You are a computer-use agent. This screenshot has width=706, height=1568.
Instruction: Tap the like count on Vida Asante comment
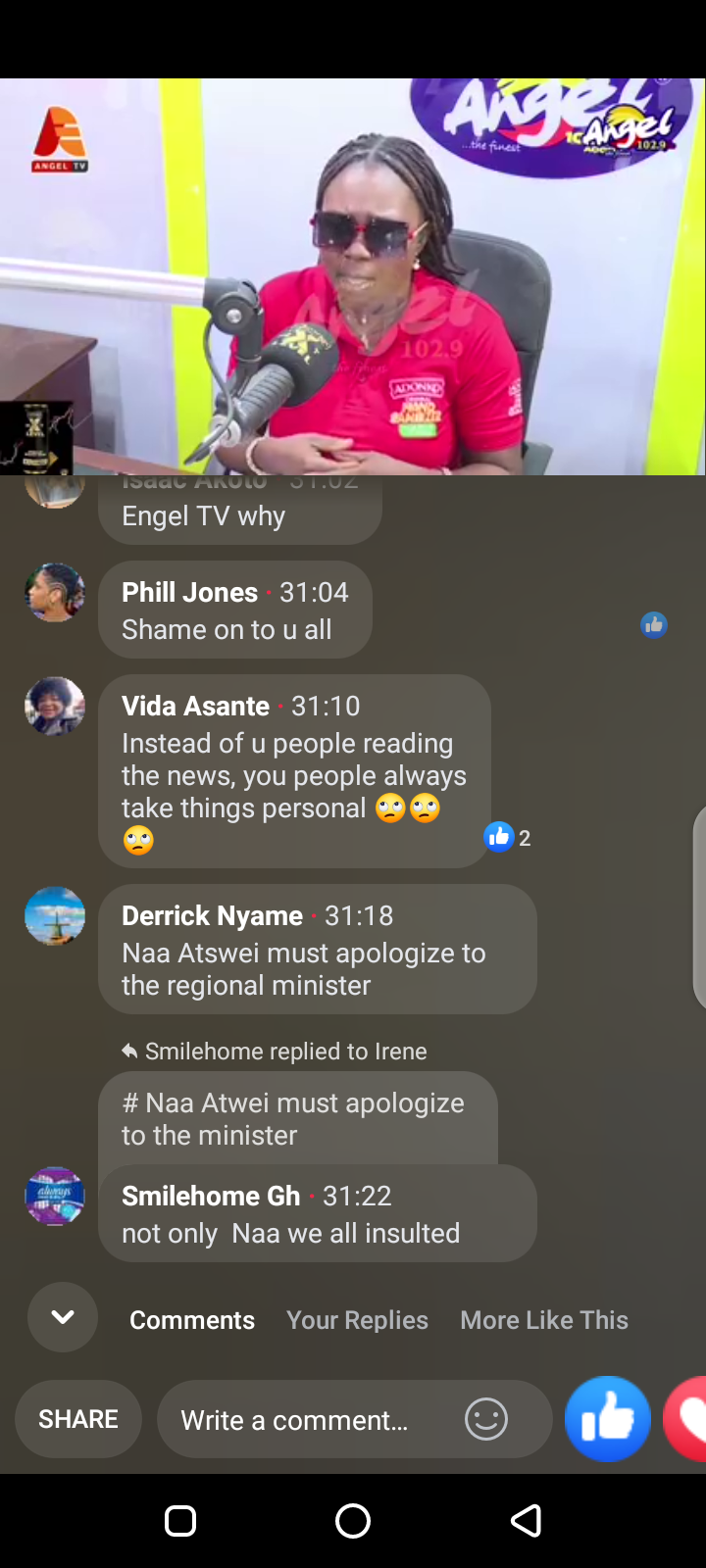[x=508, y=837]
